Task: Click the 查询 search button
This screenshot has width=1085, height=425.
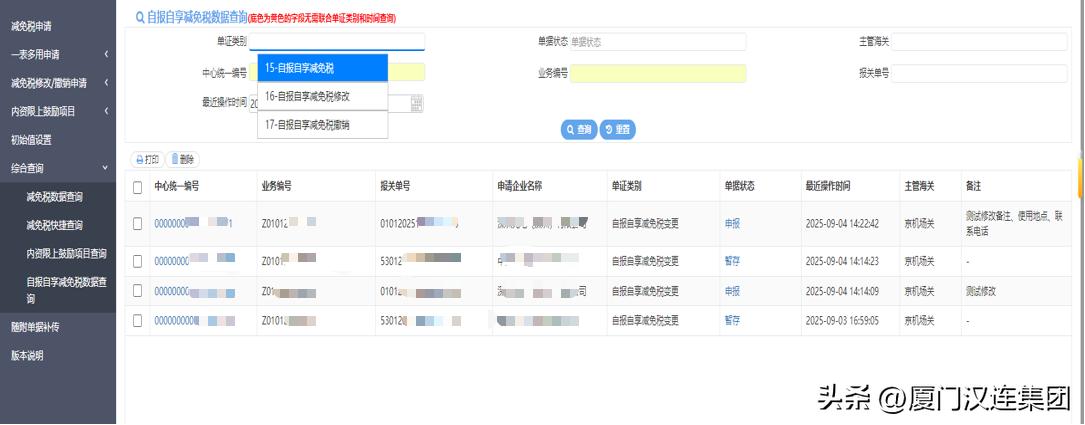Action: click(x=578, y=129)
